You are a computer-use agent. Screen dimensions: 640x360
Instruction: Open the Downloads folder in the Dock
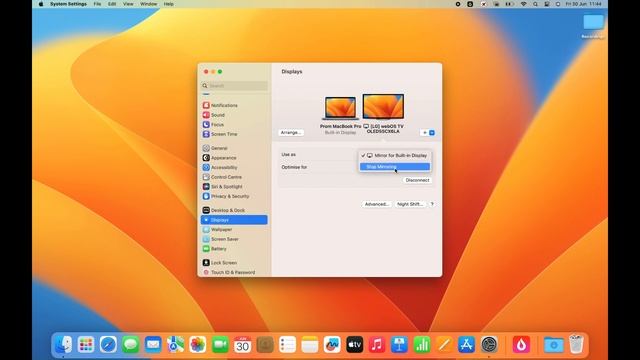tap(554, 345)
